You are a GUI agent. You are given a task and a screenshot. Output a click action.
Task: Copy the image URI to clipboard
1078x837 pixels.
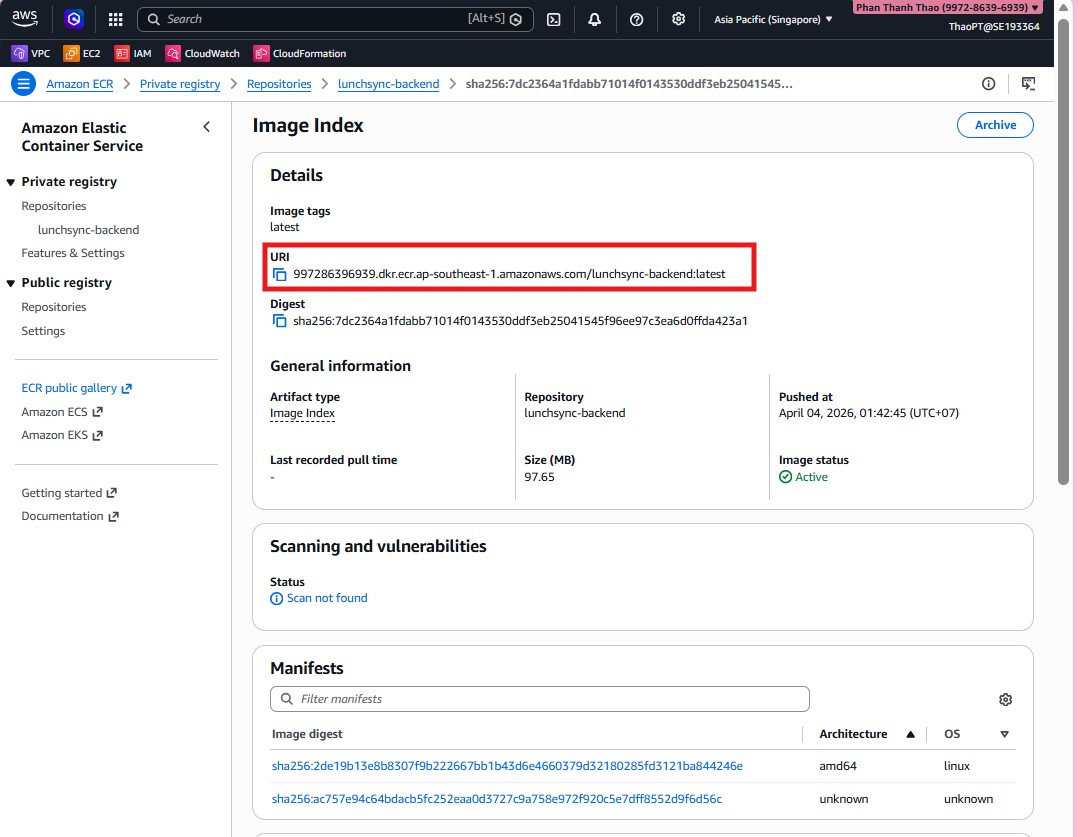280,274
